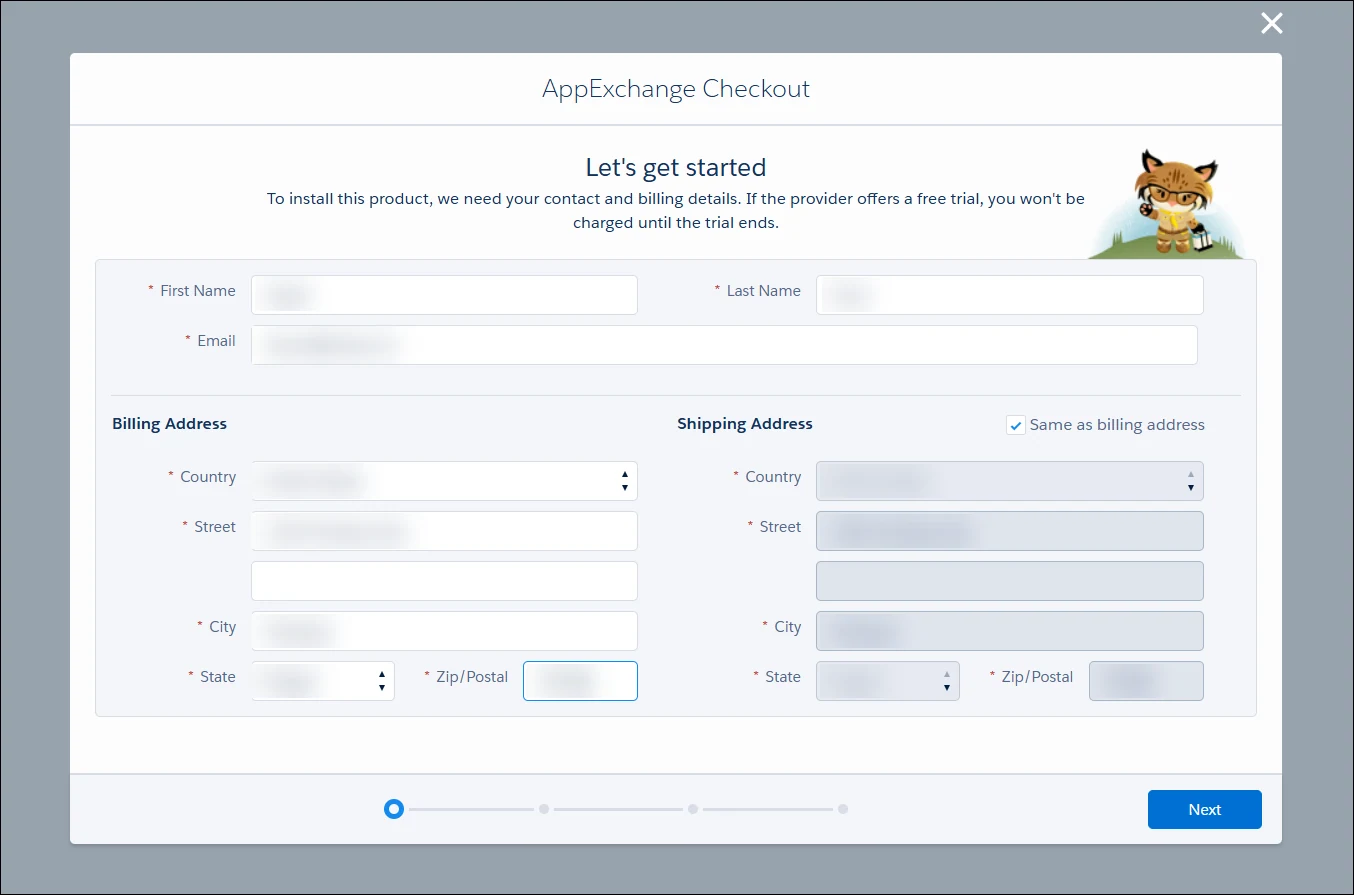The height and width of the screenshot is (895, 1354).
Task: Click the empty second shipping street line
Action: pyautogui.click(x=1010, y=581)
